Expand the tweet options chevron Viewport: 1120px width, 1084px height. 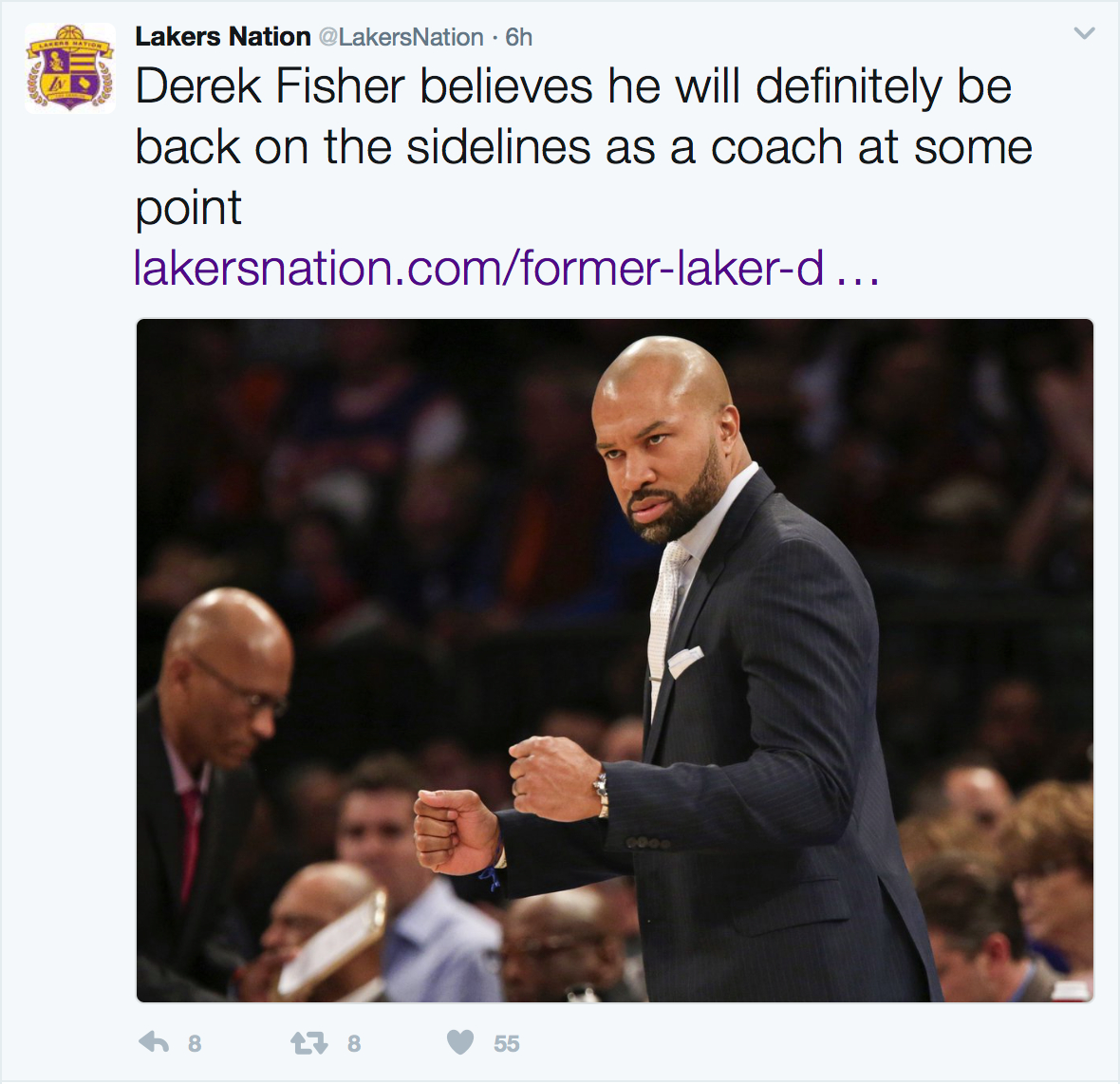1084,33
